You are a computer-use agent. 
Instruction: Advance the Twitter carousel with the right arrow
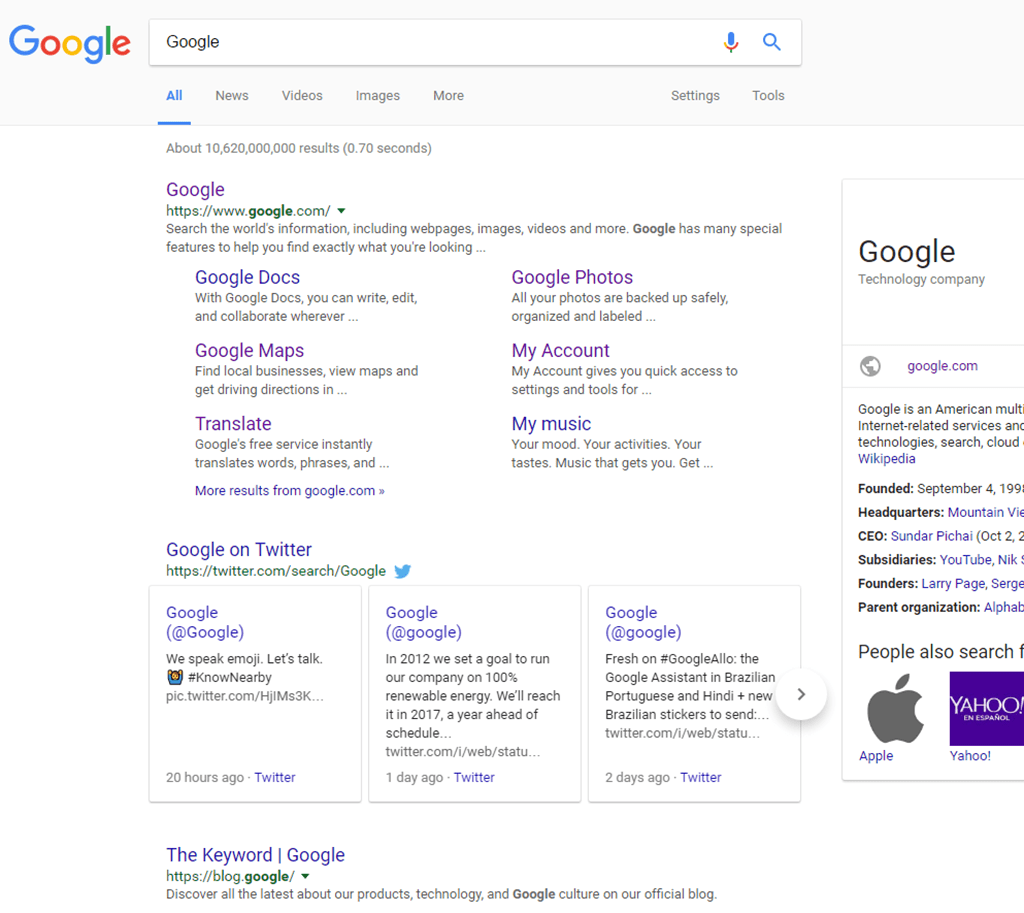tap(801, 694)
